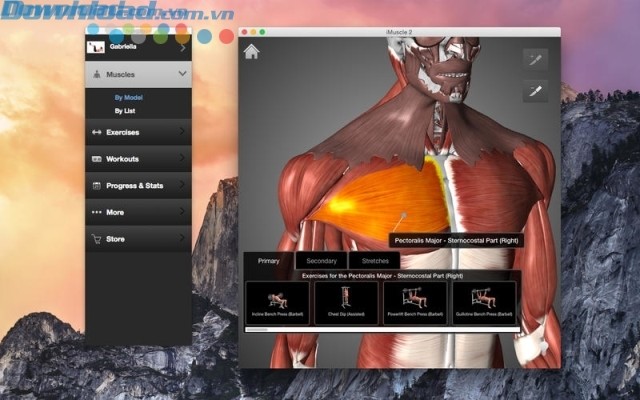
Task: Open Gabriella's profile picture thumbnail
Action: click(96, 47)
